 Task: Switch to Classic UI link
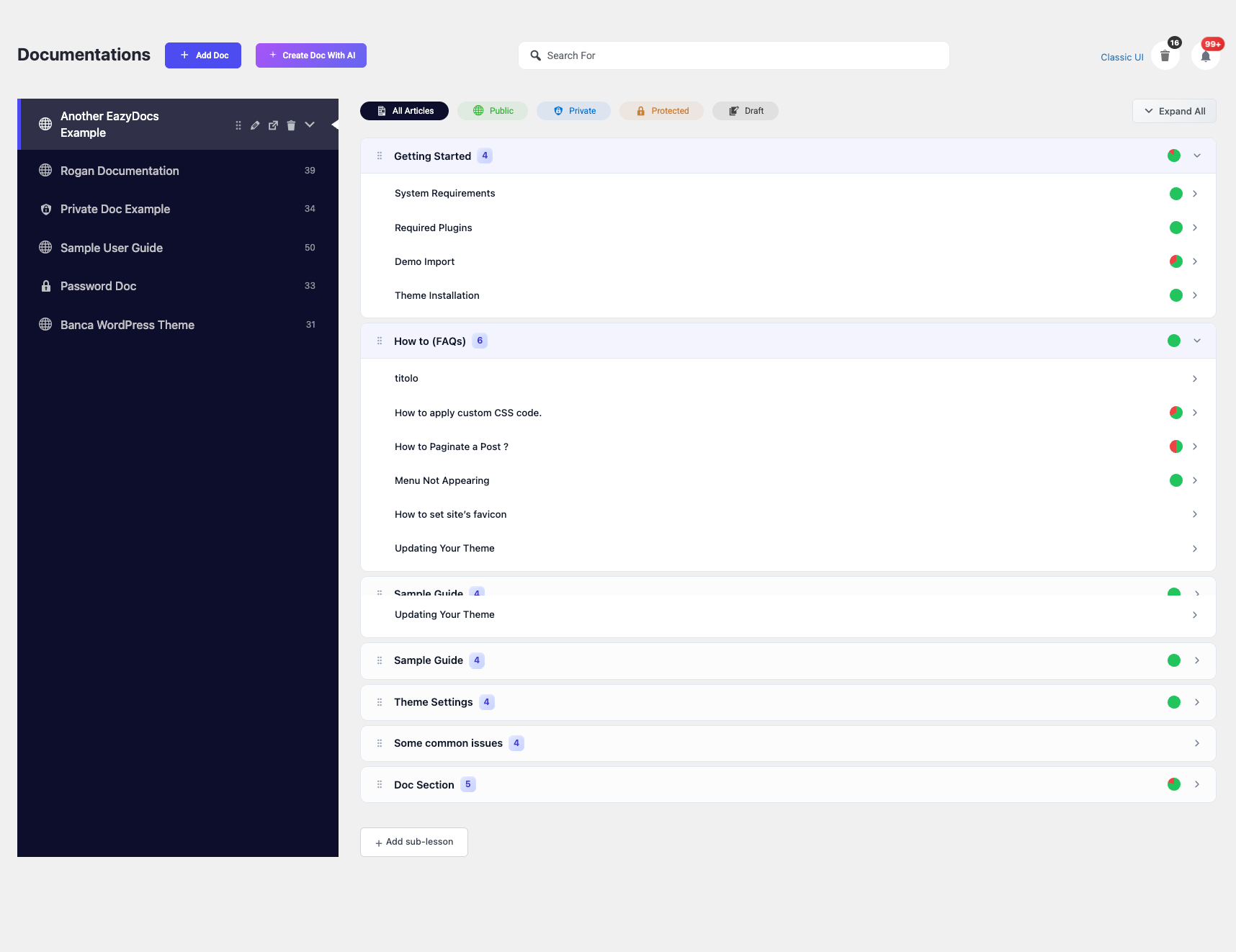point(1121,57)
